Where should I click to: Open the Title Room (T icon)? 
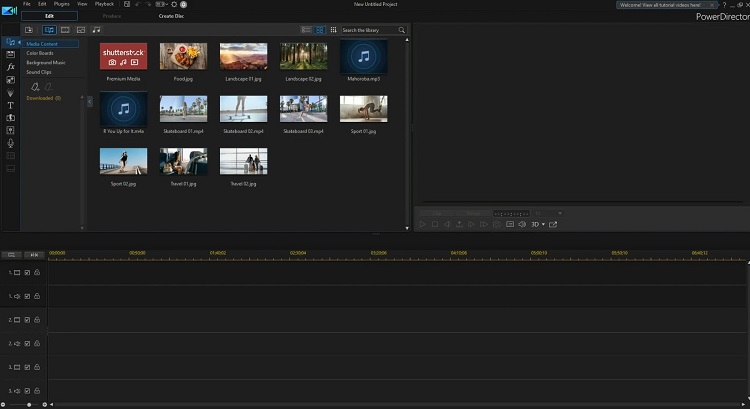tap(10, 104)
